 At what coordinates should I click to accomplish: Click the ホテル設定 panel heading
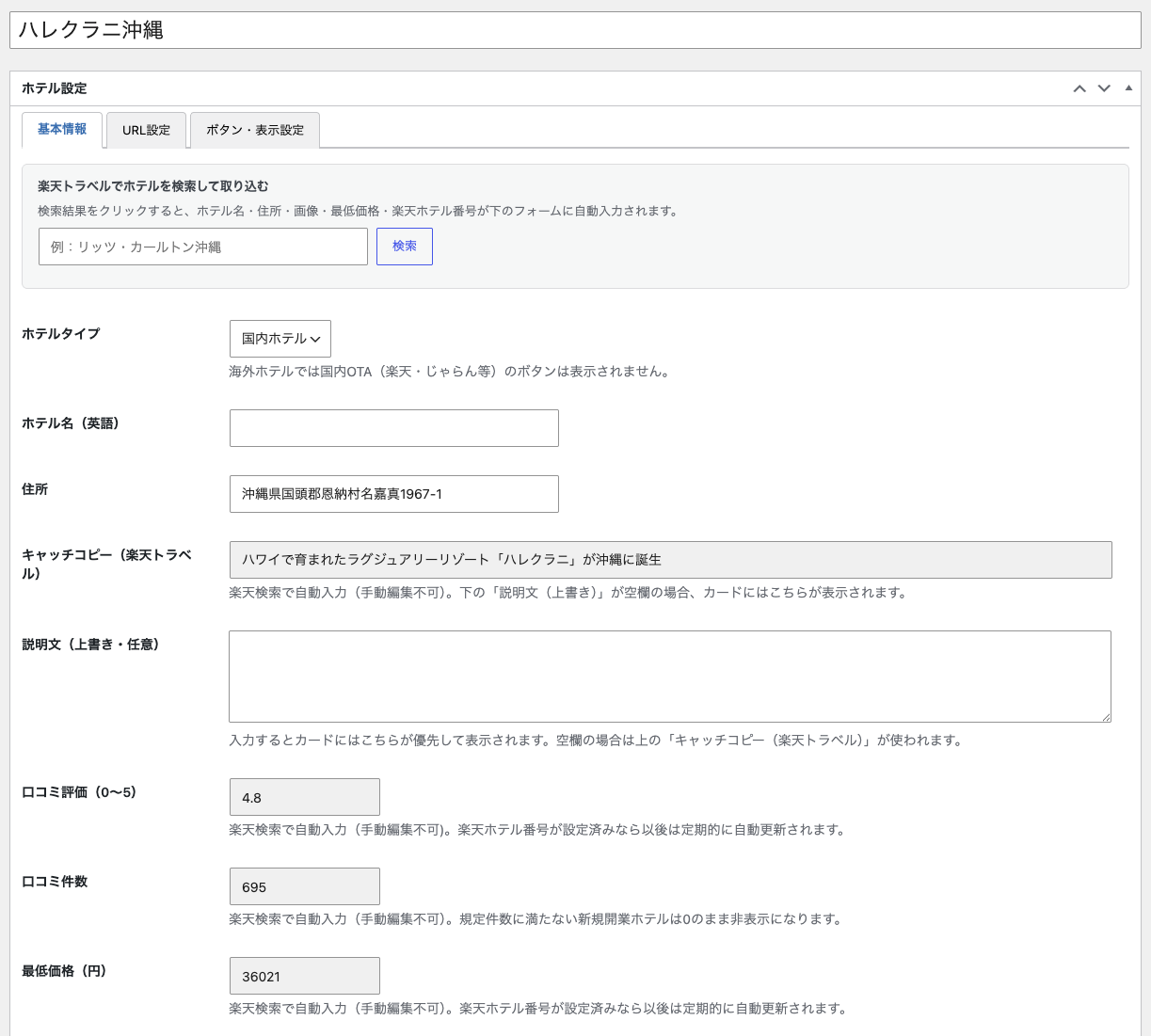(55, 88)
